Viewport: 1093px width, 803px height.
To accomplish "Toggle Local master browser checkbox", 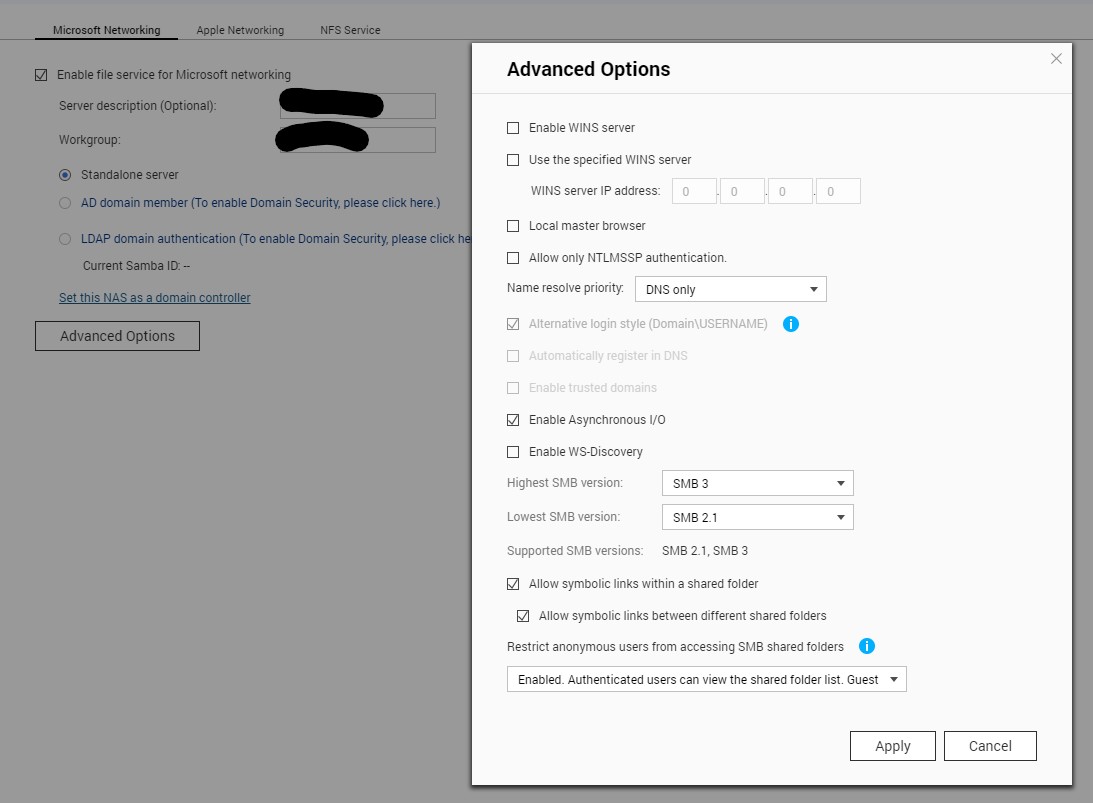I will click(x=513, y=226).
